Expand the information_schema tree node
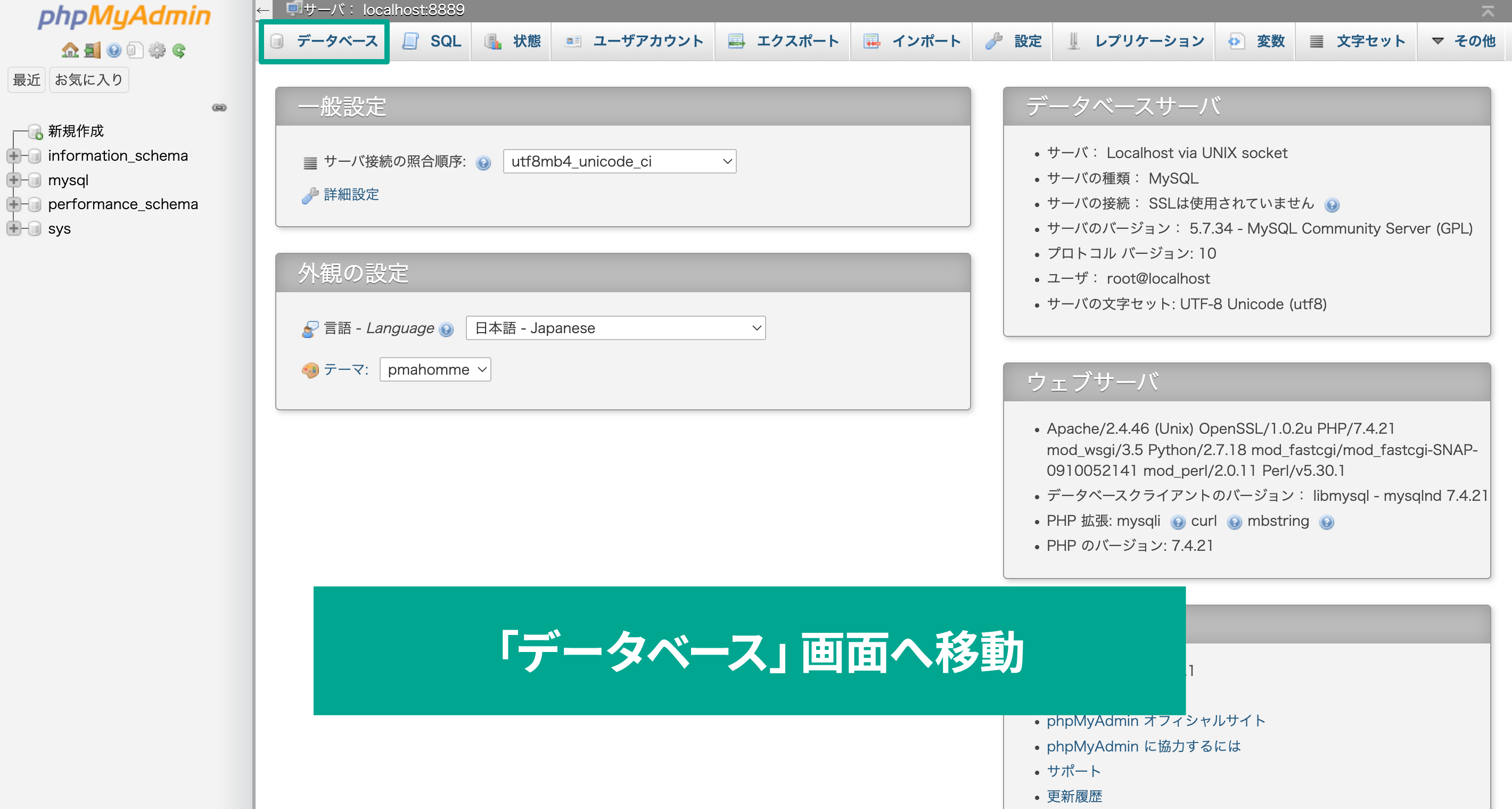The image size is (1512, 809). tap(13, 156)
